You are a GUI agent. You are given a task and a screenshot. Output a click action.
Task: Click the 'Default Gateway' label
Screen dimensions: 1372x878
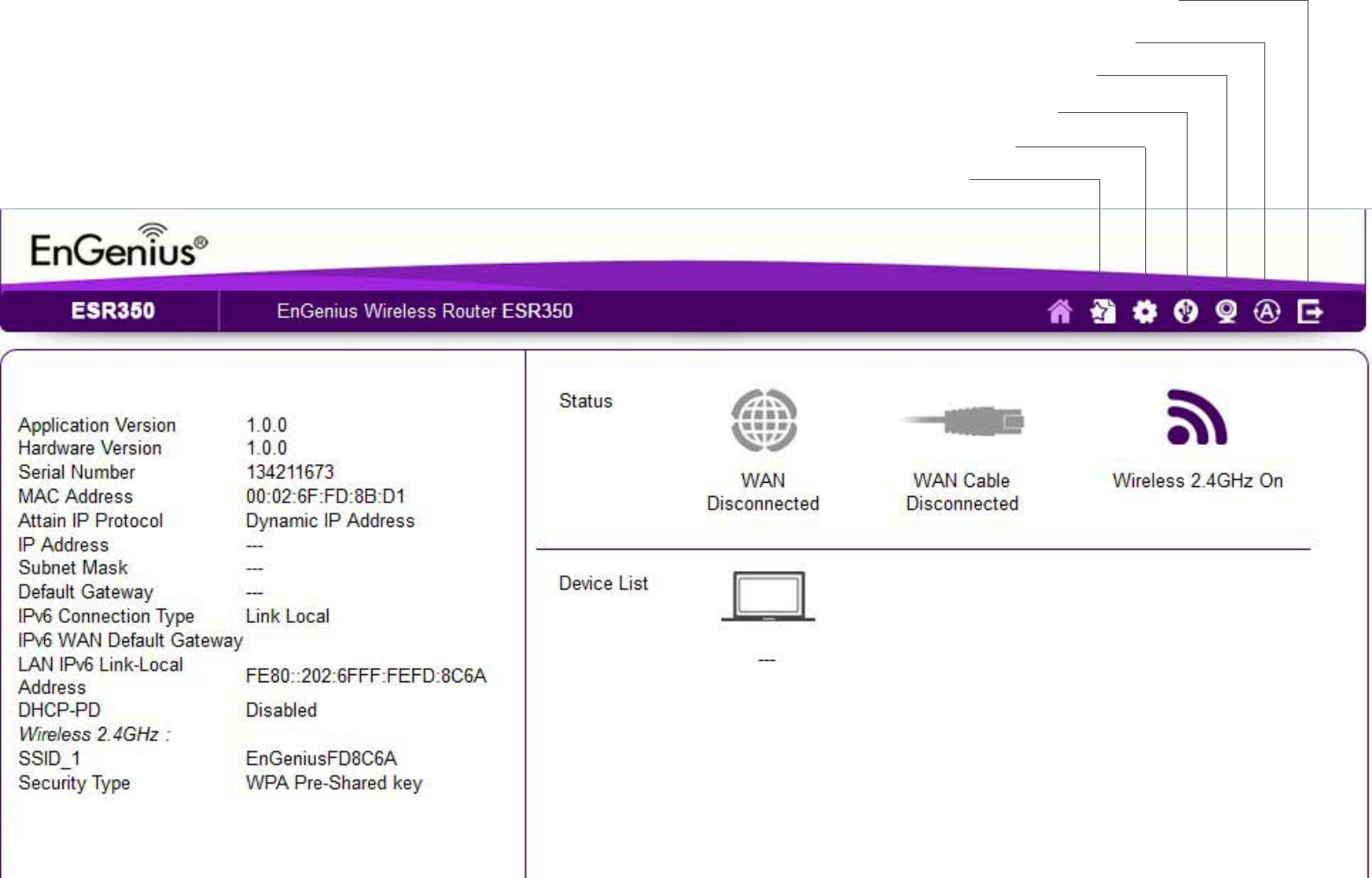(x=86, y=592)
